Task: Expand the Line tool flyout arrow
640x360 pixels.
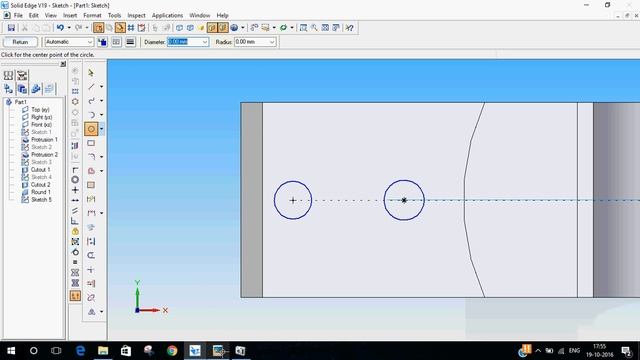Action: pyautogui.click(x=102, y=87)
